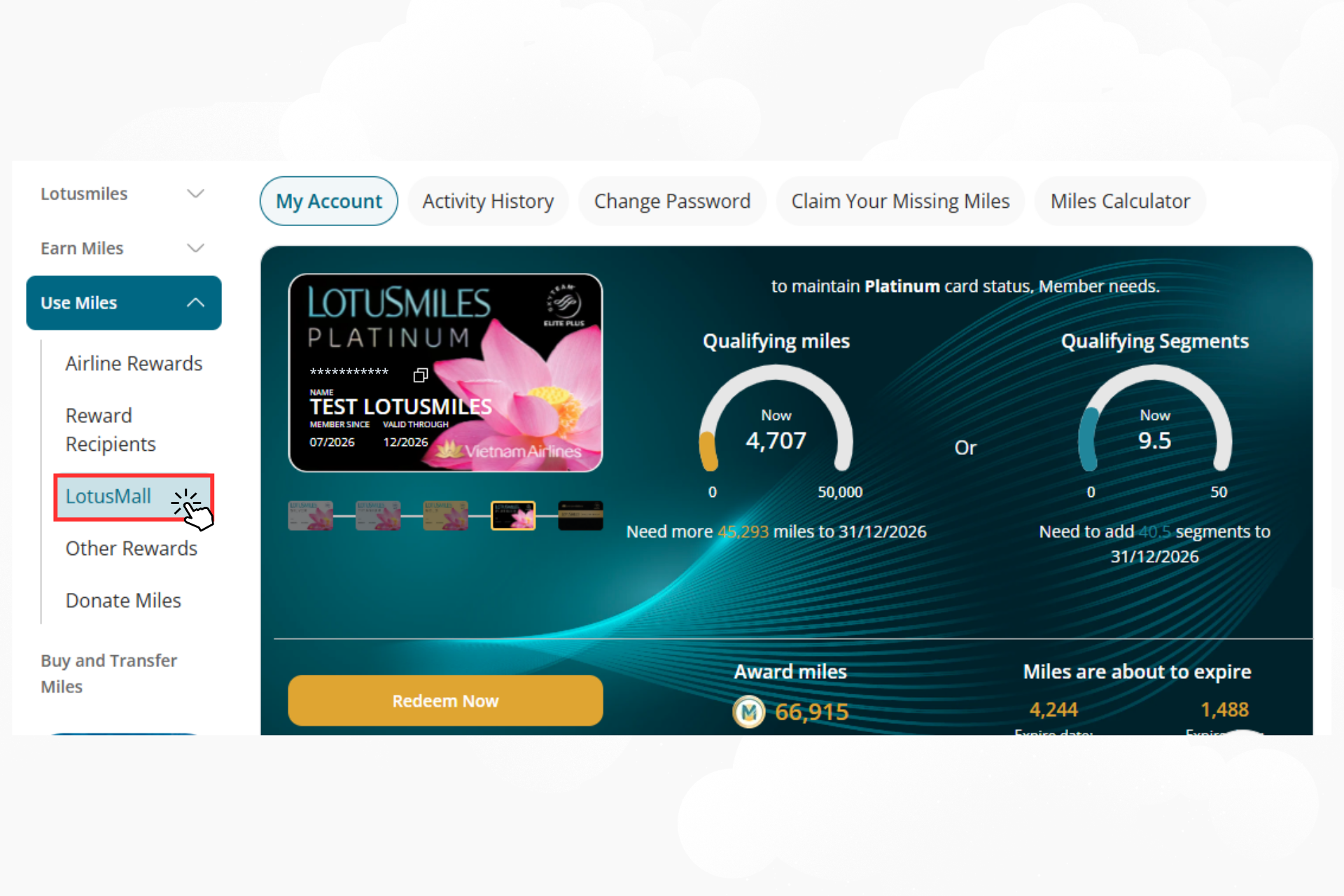The width and height of the screenshot is (1344, 896).
Task: Click the Vietnam Airlines lotus logo on card
Action: pos(509,450)
